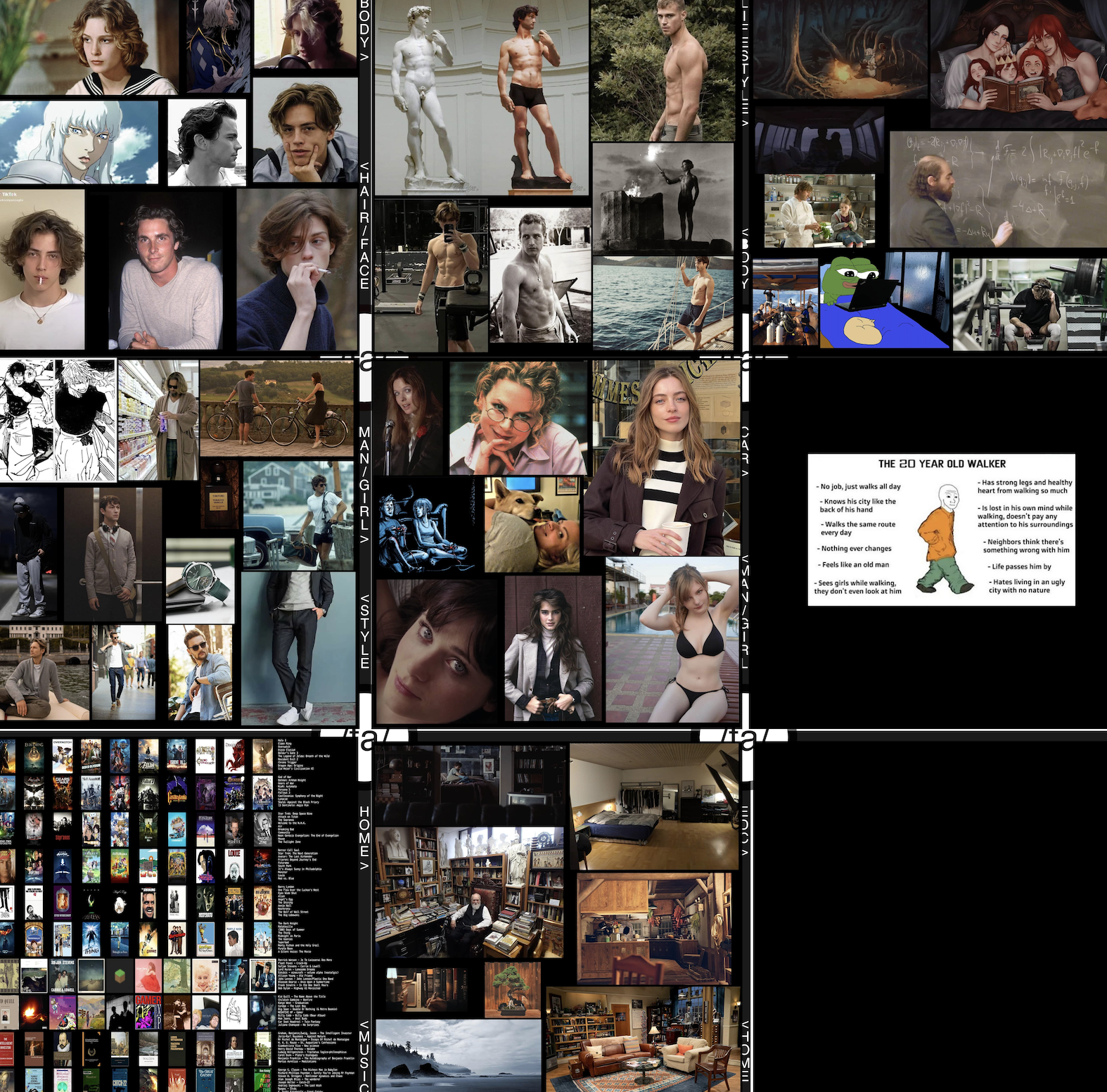Click bearded man in sunglasses and denim

tap(200, 673)
